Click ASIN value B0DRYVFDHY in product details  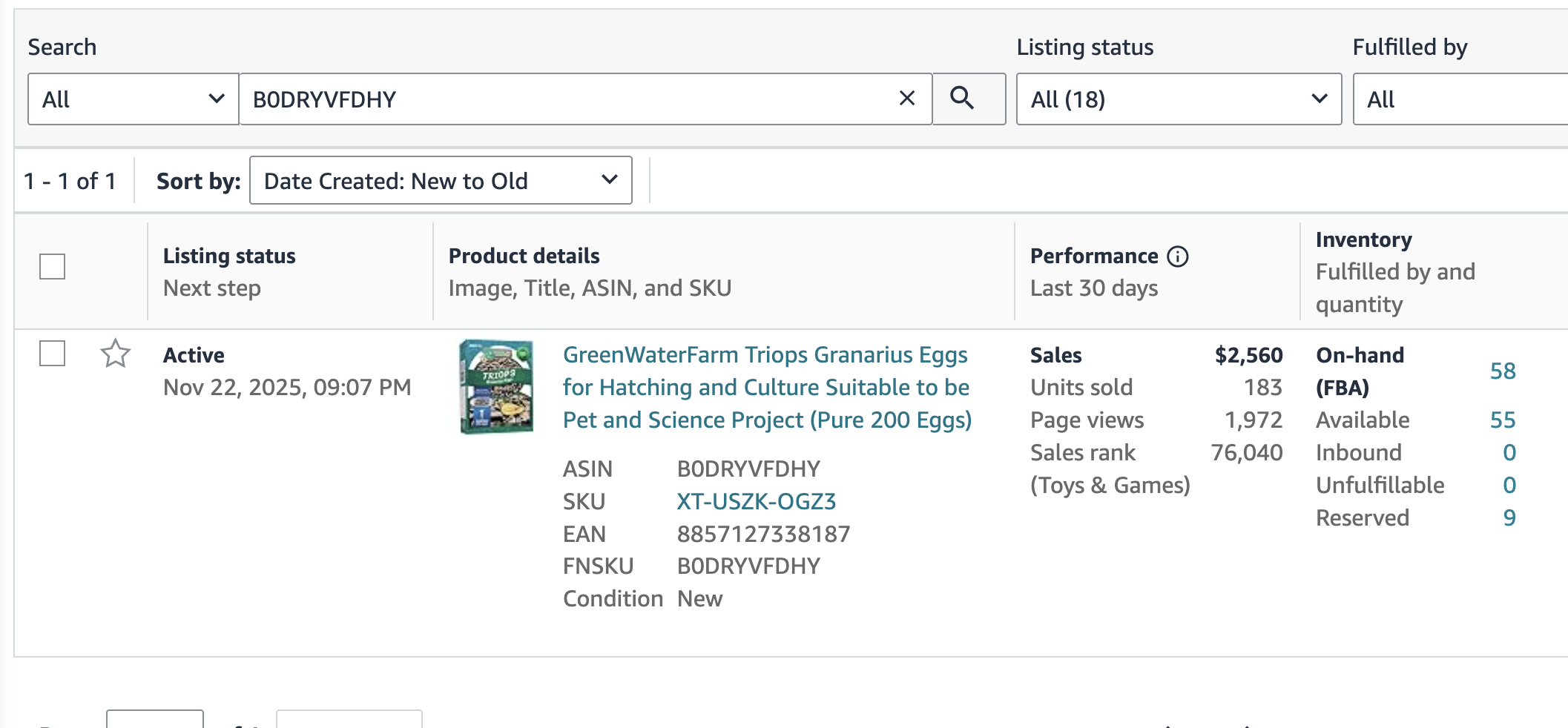point(748,469)
